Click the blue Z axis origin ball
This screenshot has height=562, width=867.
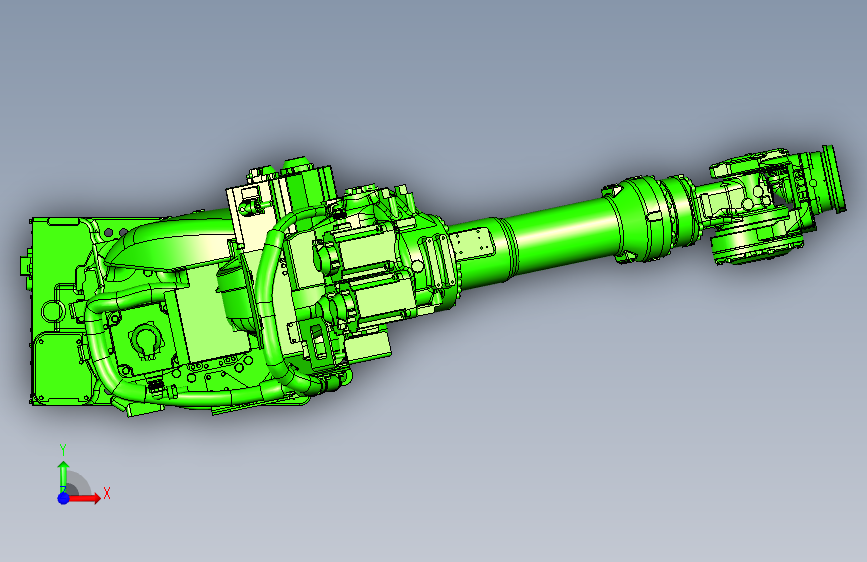pos(64,498)
